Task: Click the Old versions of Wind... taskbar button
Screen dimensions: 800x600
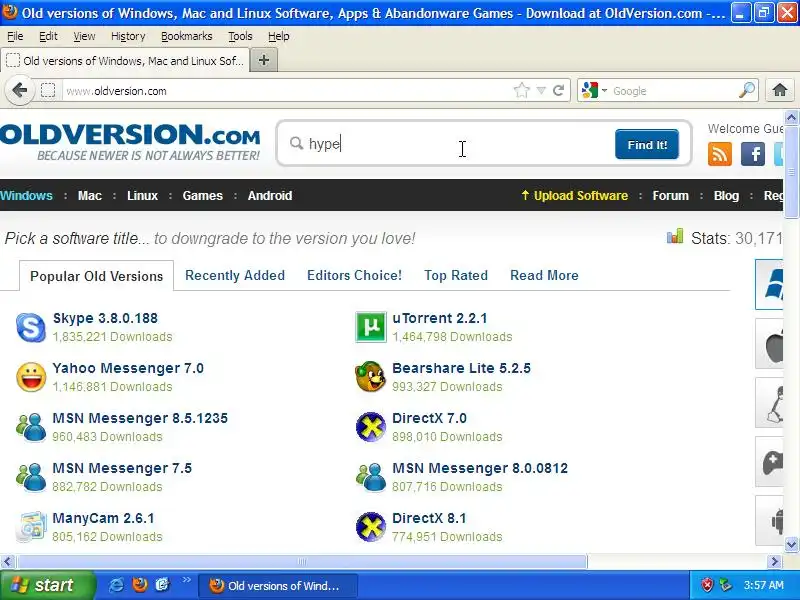Action: tap(278, 586)
